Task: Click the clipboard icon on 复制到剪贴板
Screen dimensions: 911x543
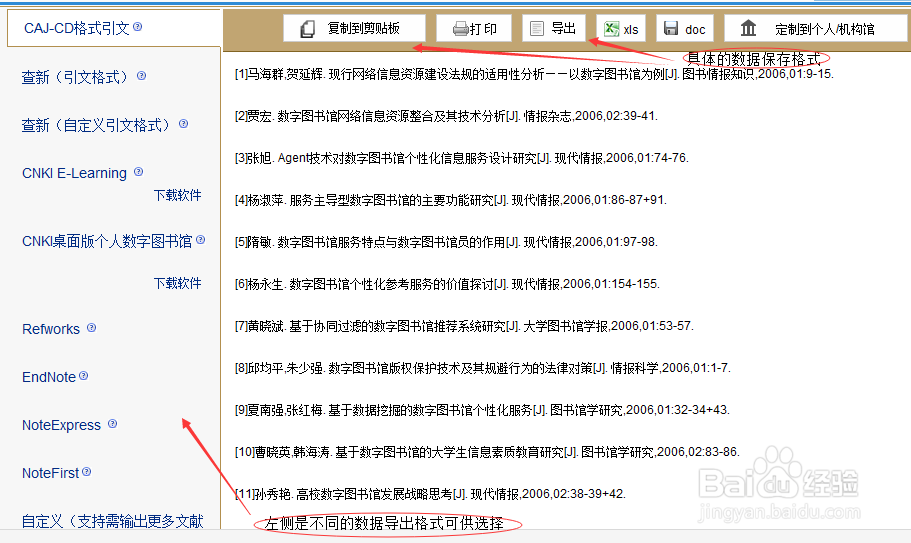Action: (307, 28)
